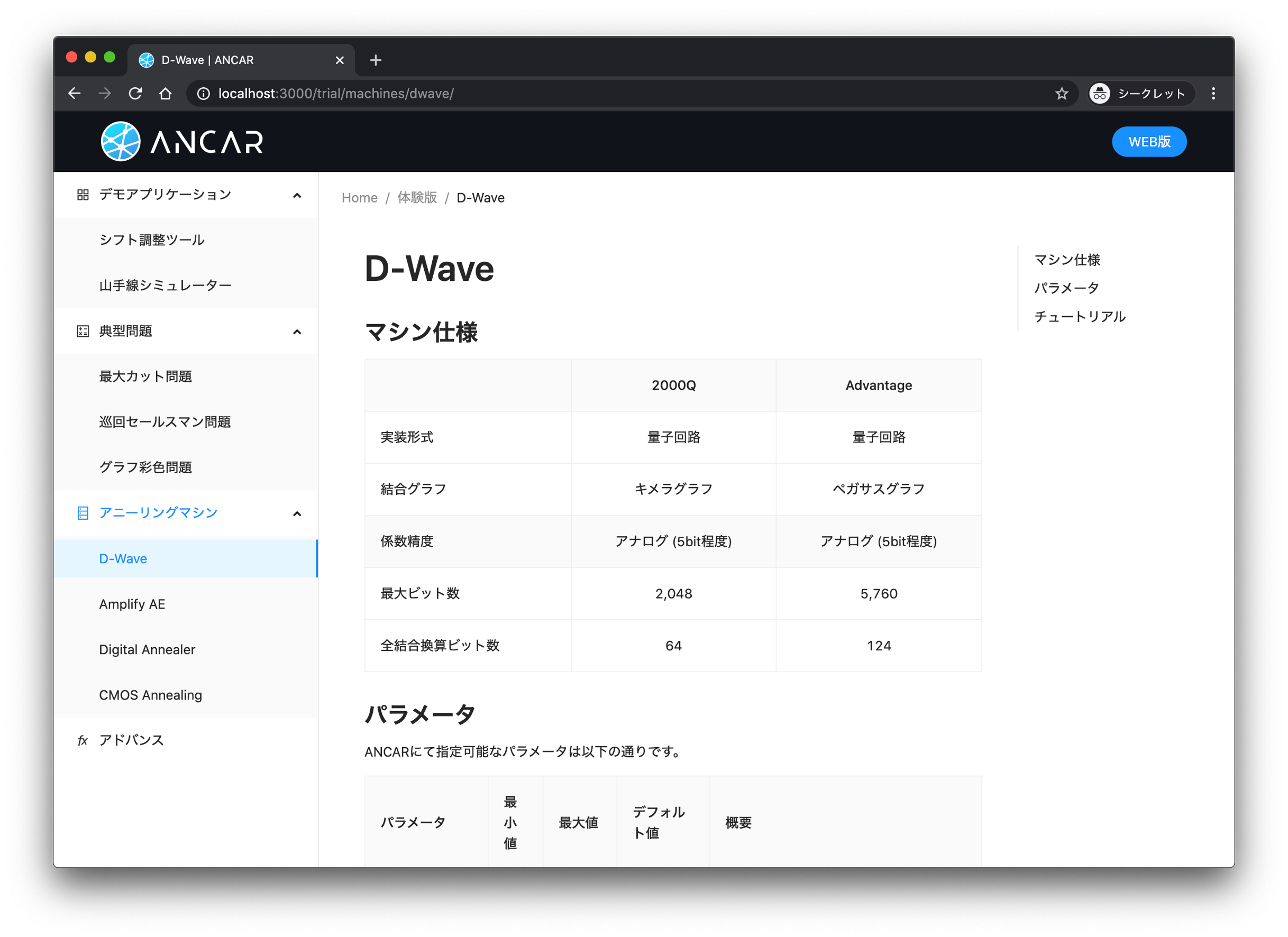This screenshot has height=937, width=1288.
Task: Jump to チュートリアル anchor link
Action: pyautogui.click(x=1079, y=316)
